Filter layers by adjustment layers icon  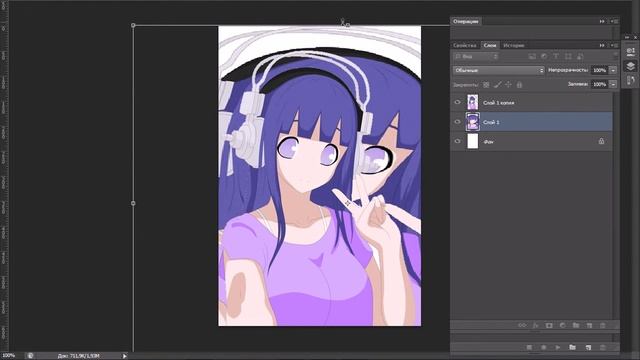[544, 56]
